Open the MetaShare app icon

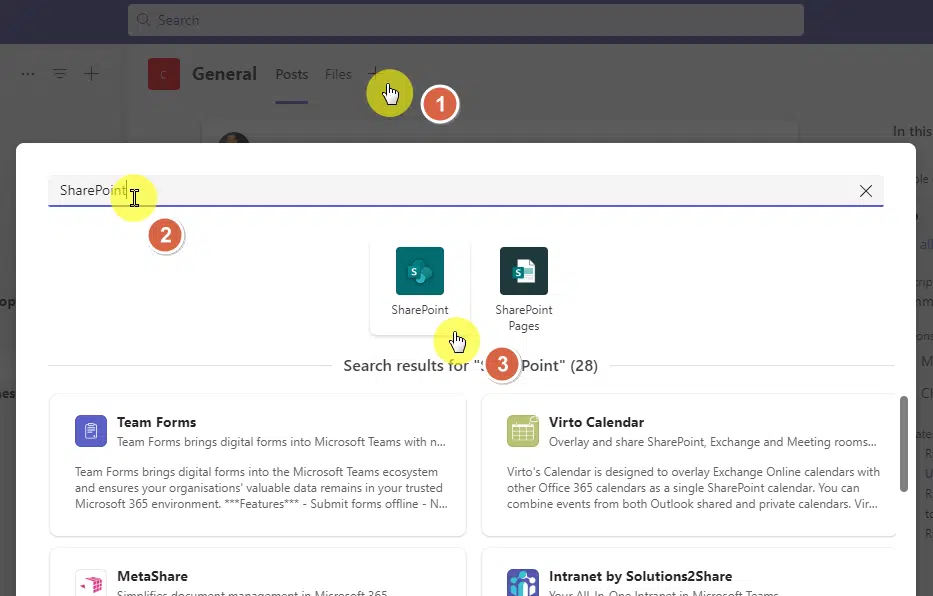click(91, 583)
